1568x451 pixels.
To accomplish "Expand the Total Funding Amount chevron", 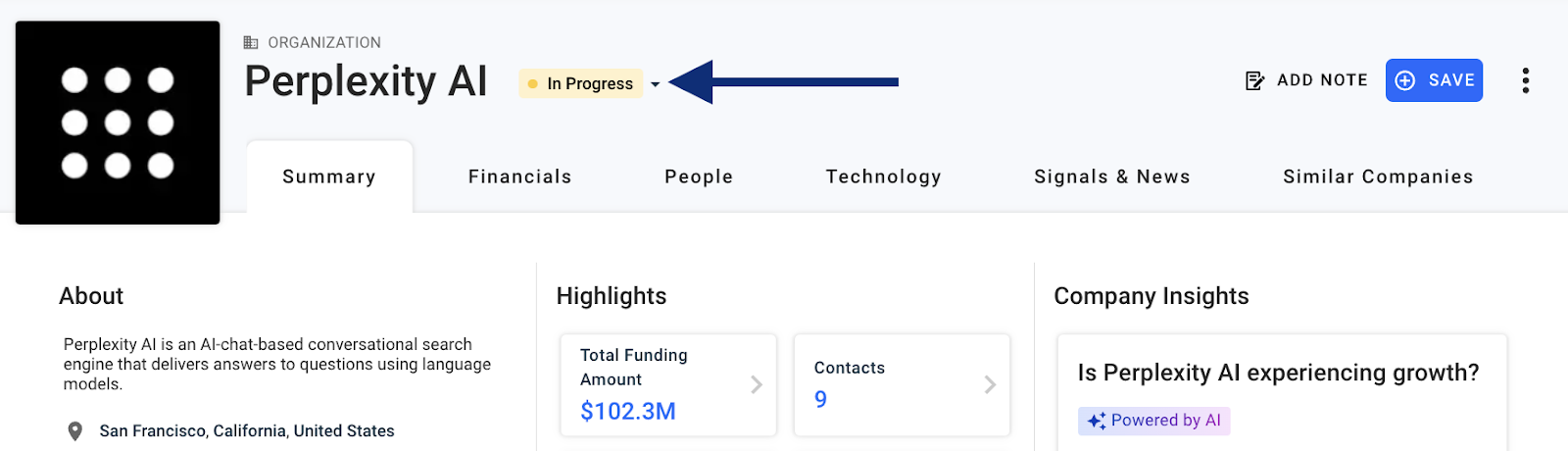I will pos(756,384).
